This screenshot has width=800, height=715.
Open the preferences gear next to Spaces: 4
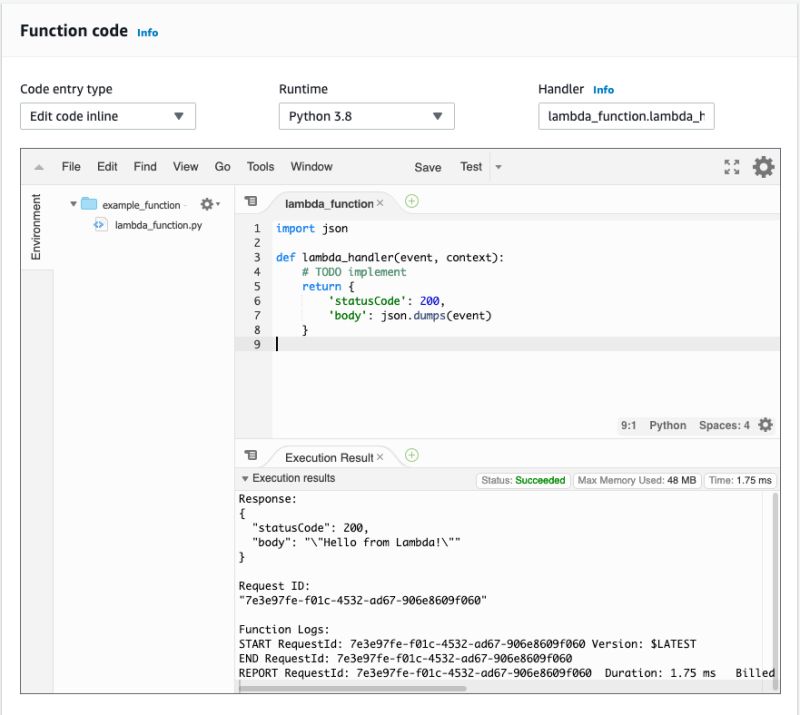(763, 425)
